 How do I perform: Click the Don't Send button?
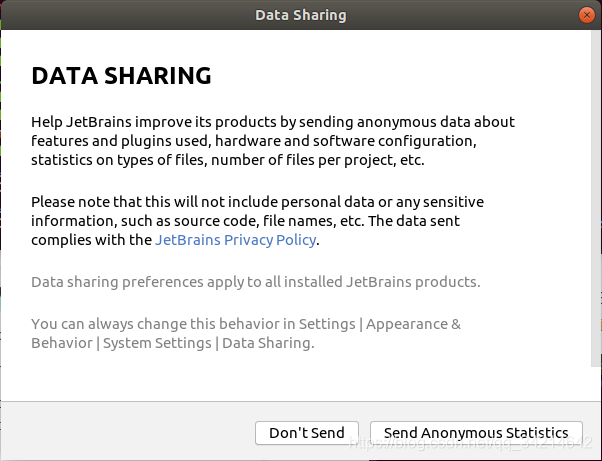(x=307, y=433)
